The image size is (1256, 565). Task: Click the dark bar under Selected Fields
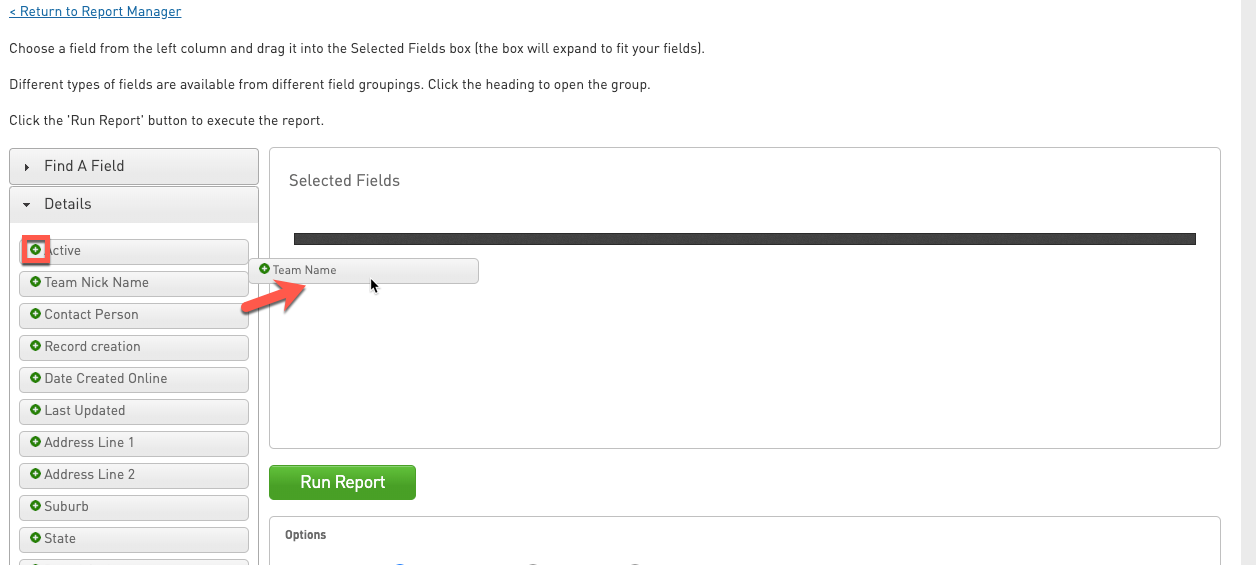coord(744,239)
